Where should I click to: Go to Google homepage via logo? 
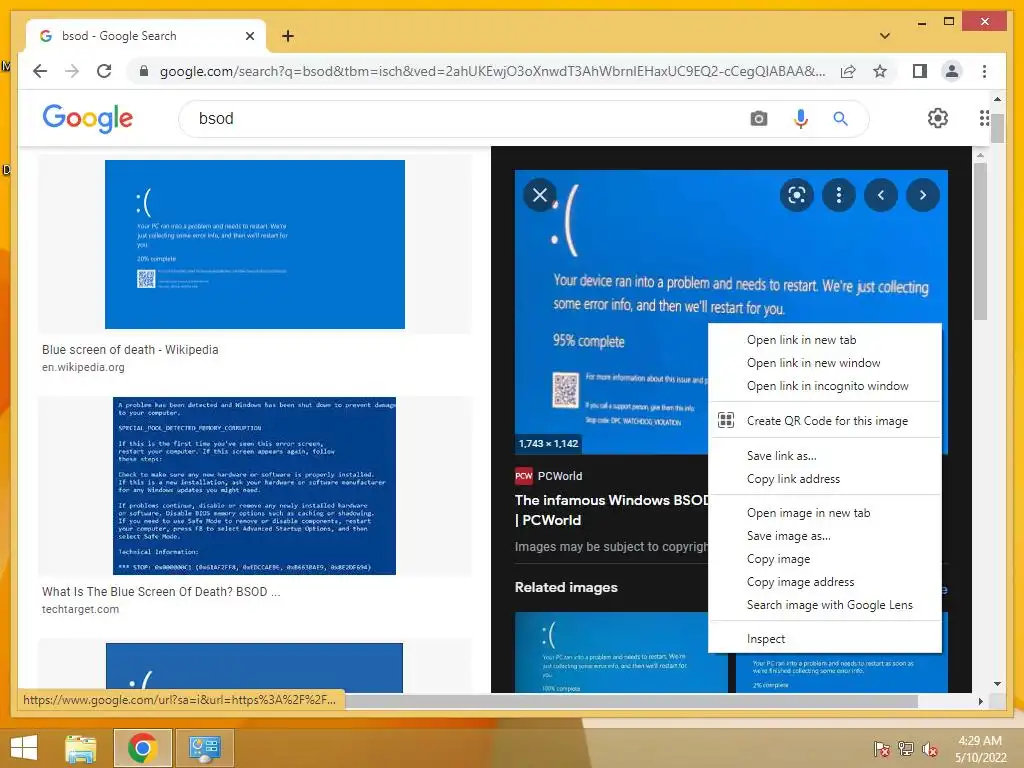point(88,118)
